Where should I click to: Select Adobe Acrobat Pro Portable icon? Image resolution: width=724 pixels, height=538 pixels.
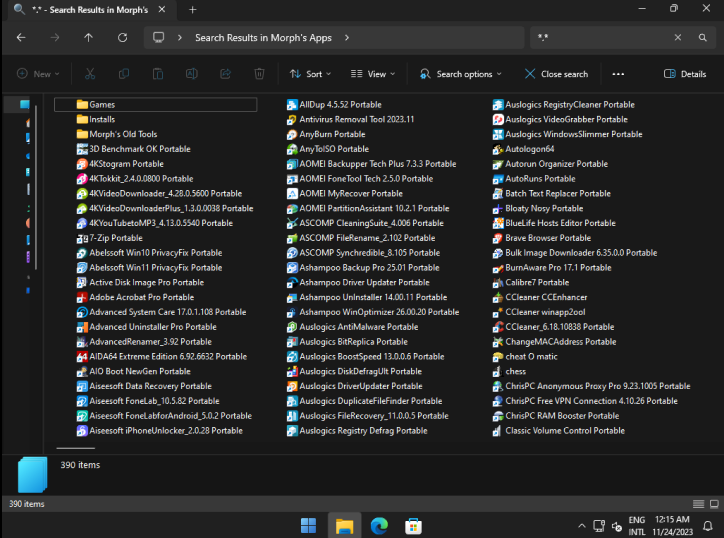82,297
